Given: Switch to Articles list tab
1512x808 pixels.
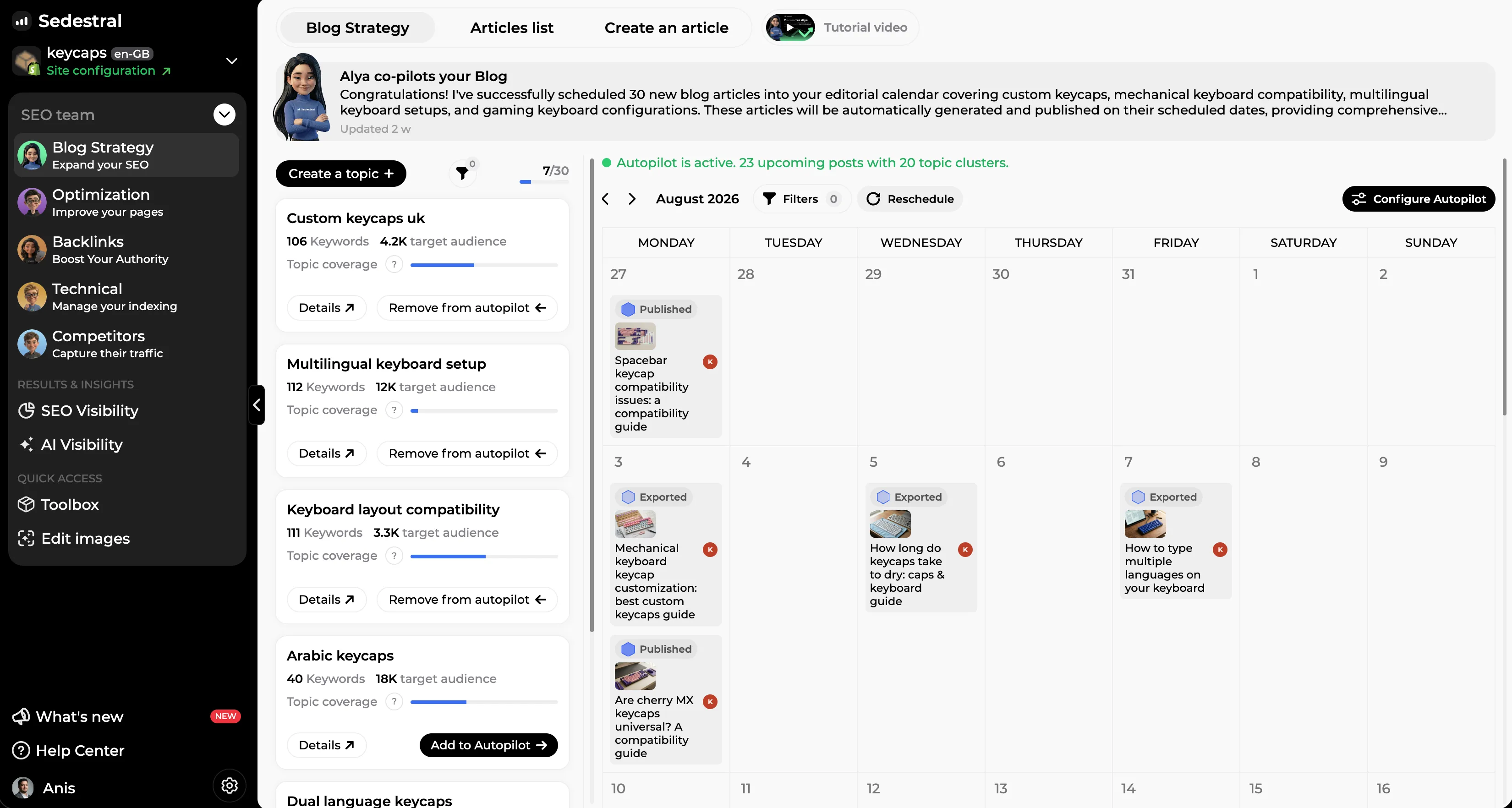Looking at the screenshot, I should point(511,27).
